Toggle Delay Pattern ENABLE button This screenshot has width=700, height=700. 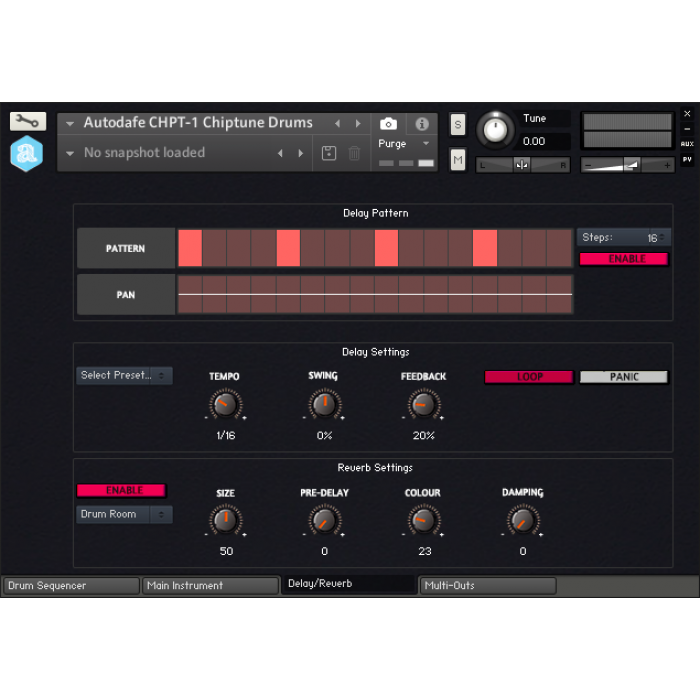(624, 259)
